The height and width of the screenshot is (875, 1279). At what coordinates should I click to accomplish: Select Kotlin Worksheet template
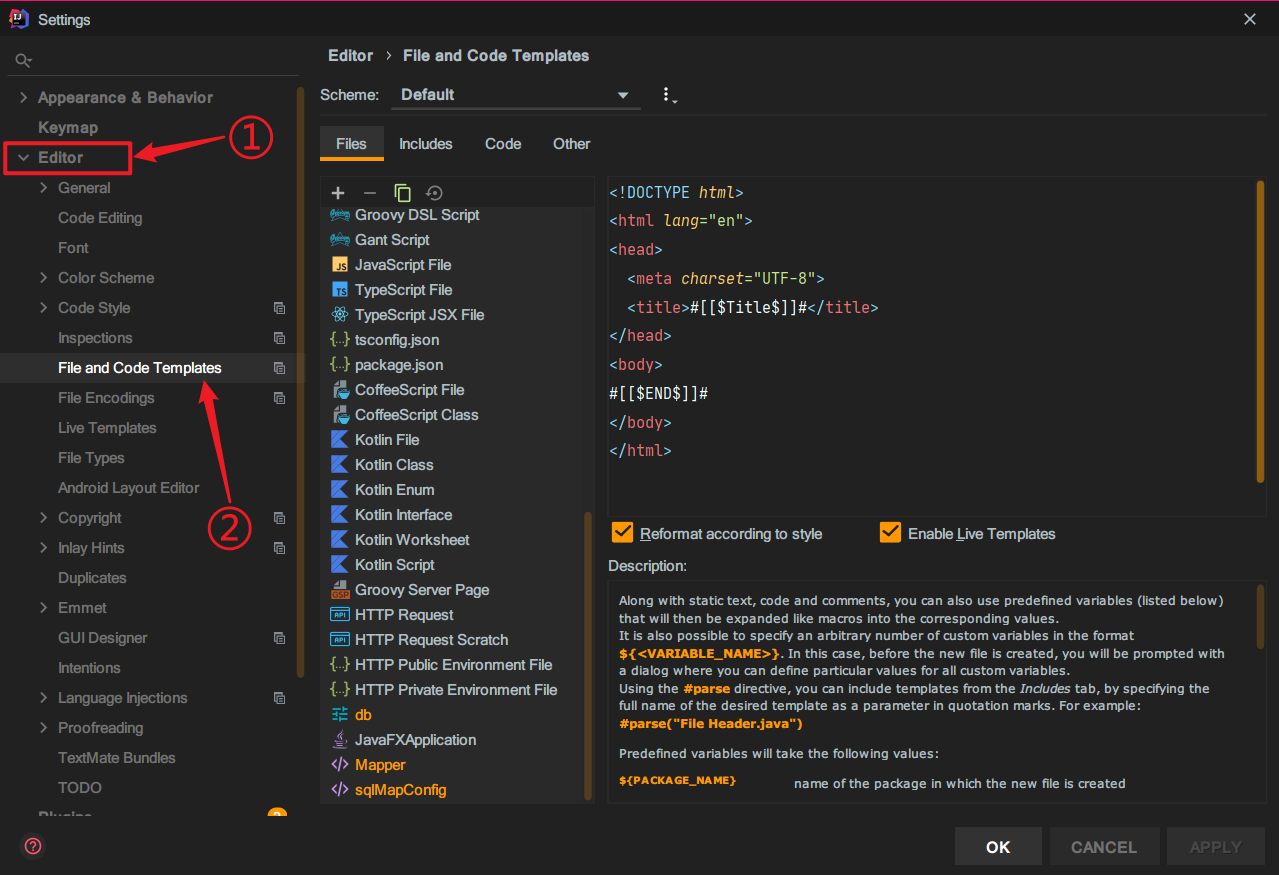point(412,540)
